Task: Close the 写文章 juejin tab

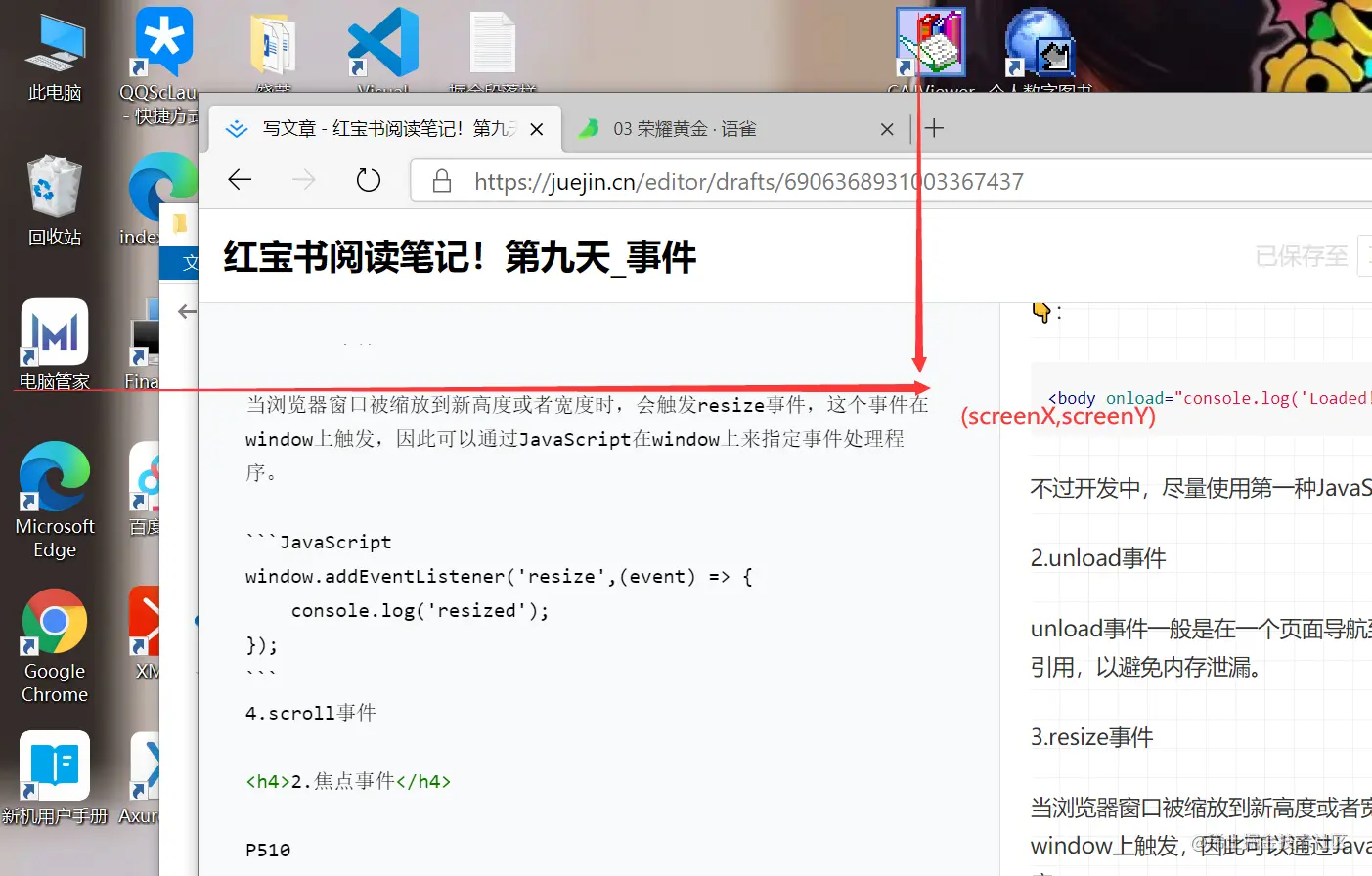Action: (x=536, y=129)
